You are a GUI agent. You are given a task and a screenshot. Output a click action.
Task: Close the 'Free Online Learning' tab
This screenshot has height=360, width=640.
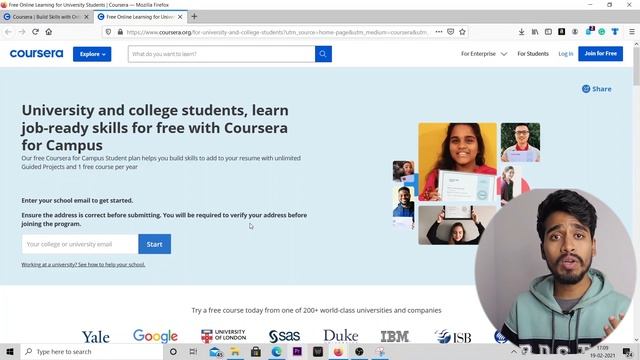pos(180,17)
